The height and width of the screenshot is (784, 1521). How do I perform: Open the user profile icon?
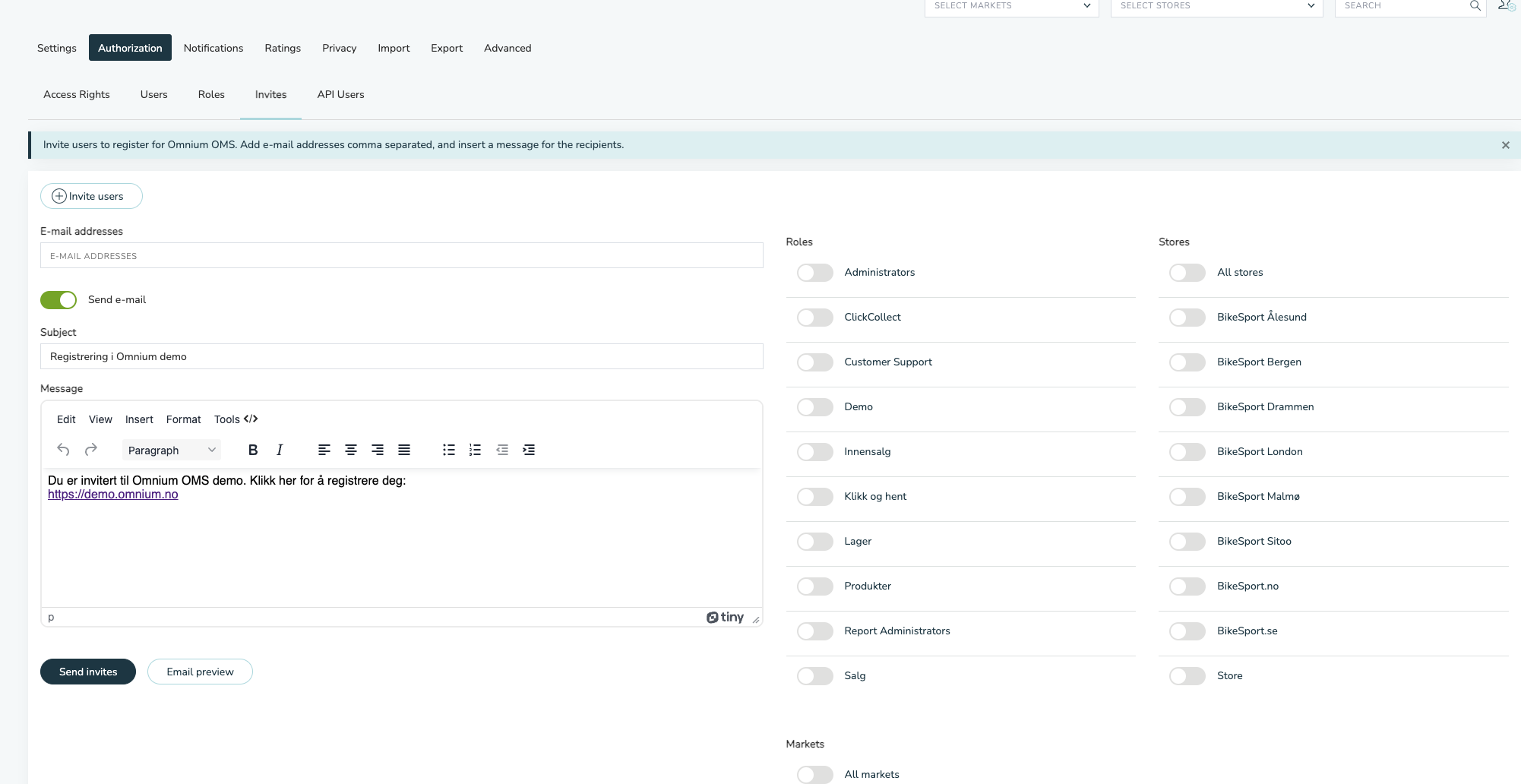pyautogui.click(x=1506, y=5)
